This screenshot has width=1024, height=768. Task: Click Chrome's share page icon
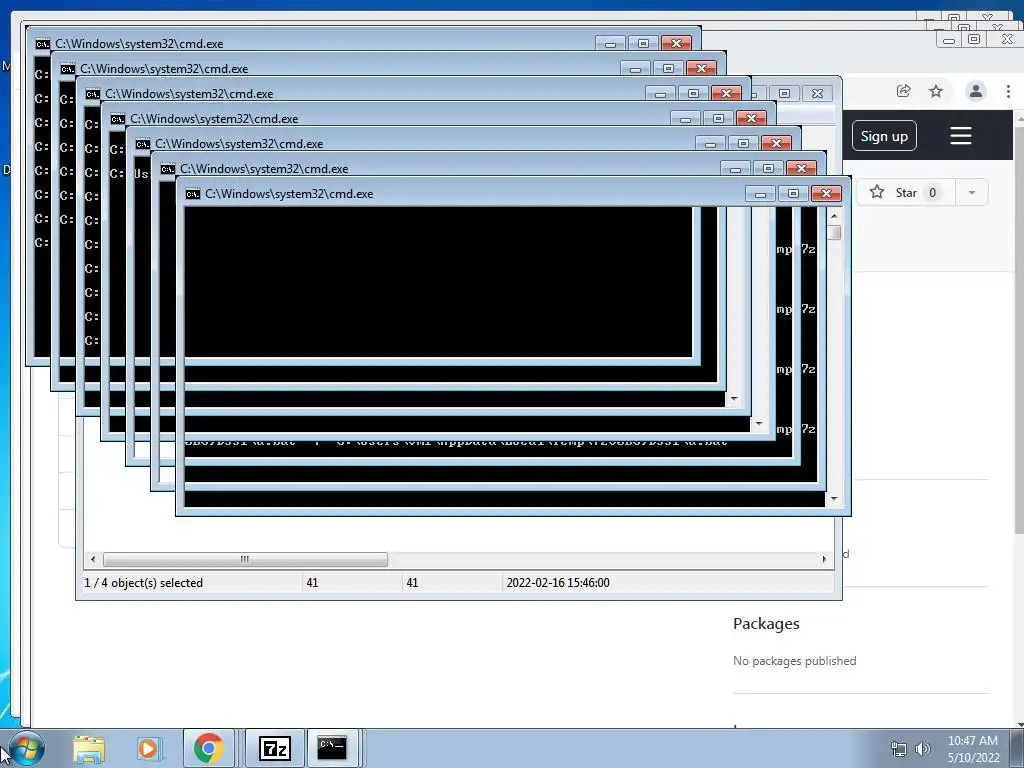903,91
